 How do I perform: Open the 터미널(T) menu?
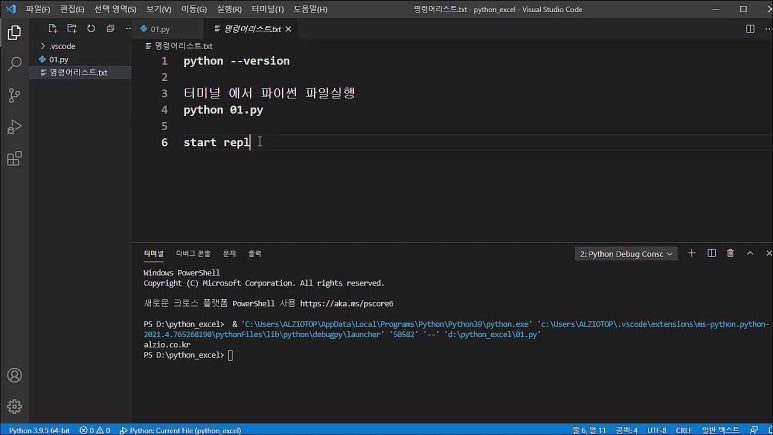[x=268, y=9]
